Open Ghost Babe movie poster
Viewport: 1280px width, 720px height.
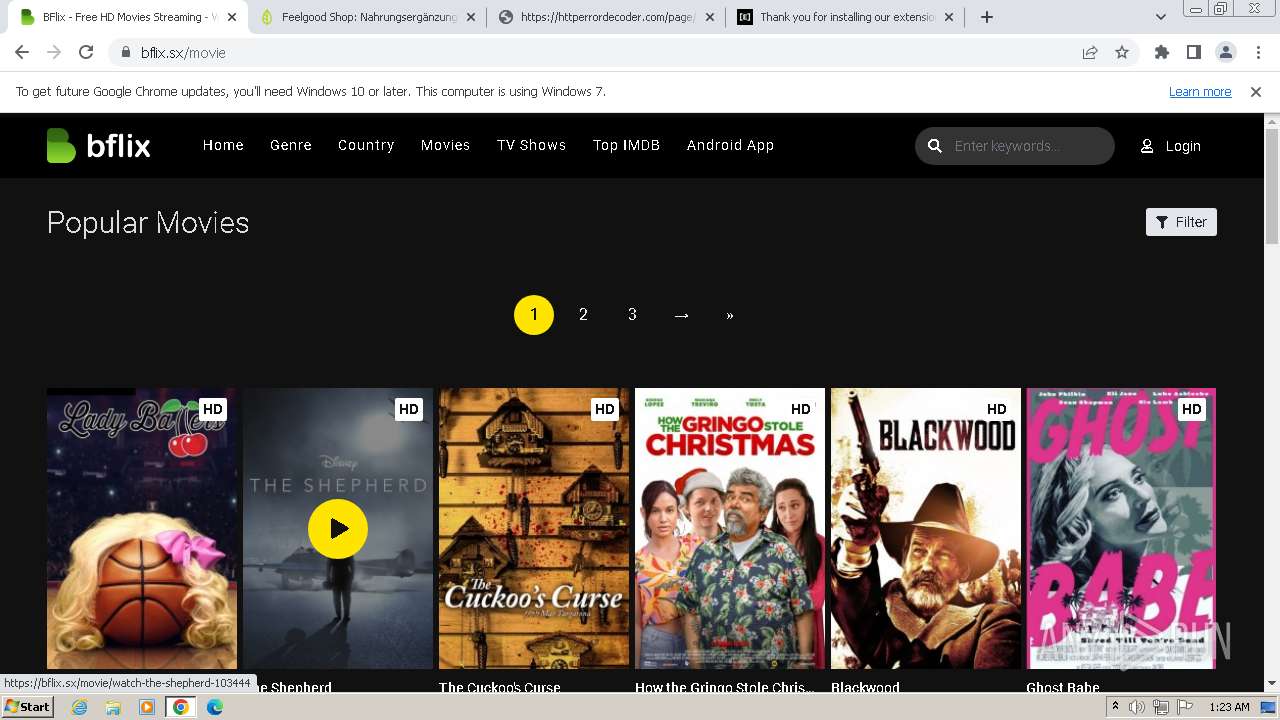tap(1121, 528)
